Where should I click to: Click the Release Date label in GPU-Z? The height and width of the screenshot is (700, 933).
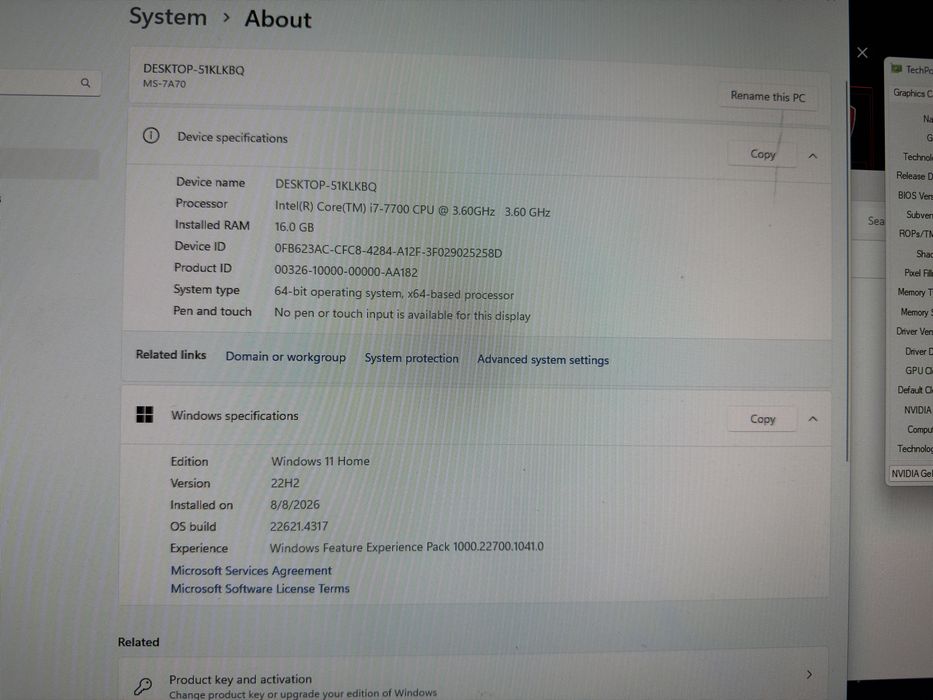coord(914,176)
